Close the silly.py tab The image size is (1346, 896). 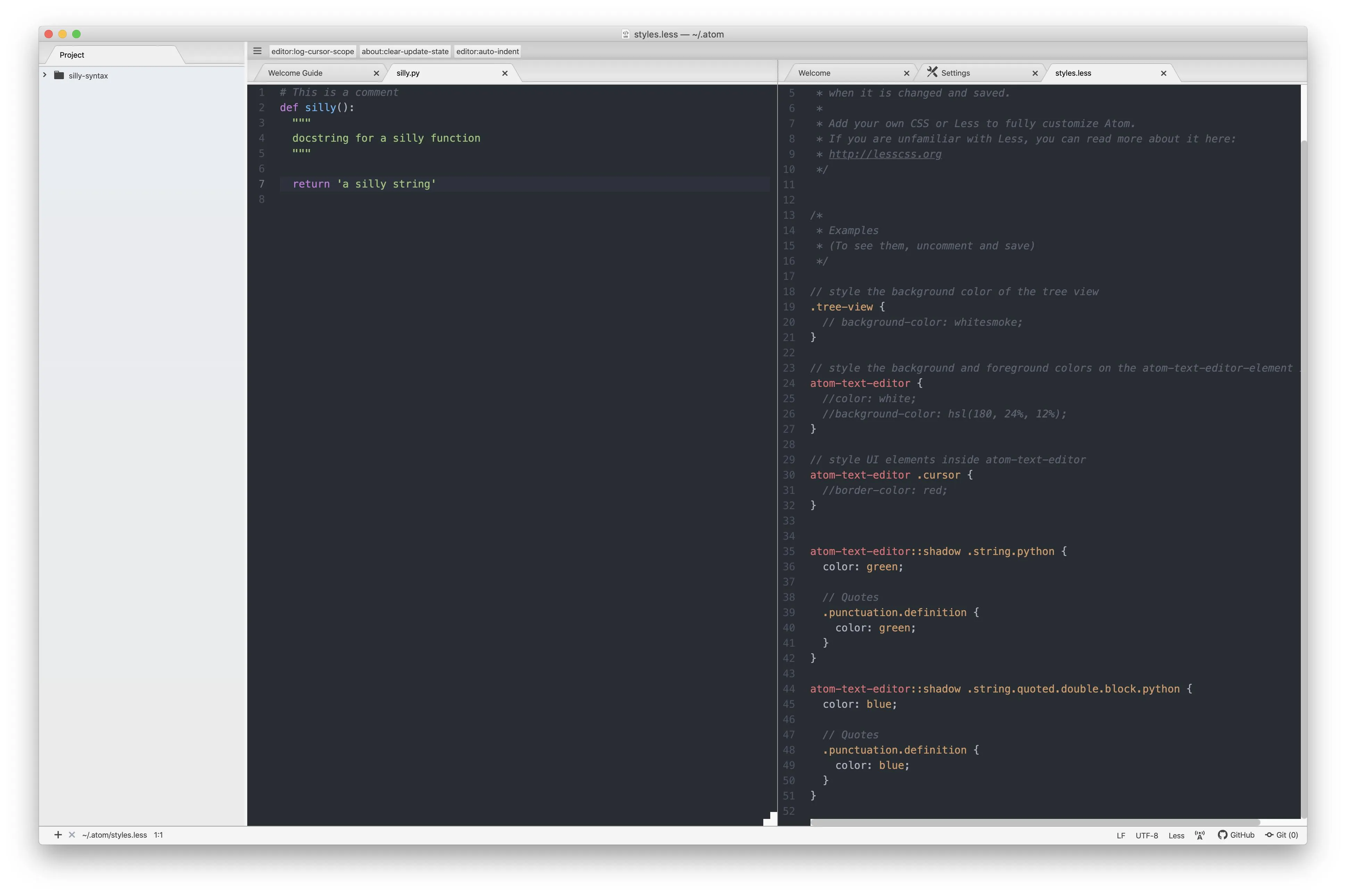(505, 73)
